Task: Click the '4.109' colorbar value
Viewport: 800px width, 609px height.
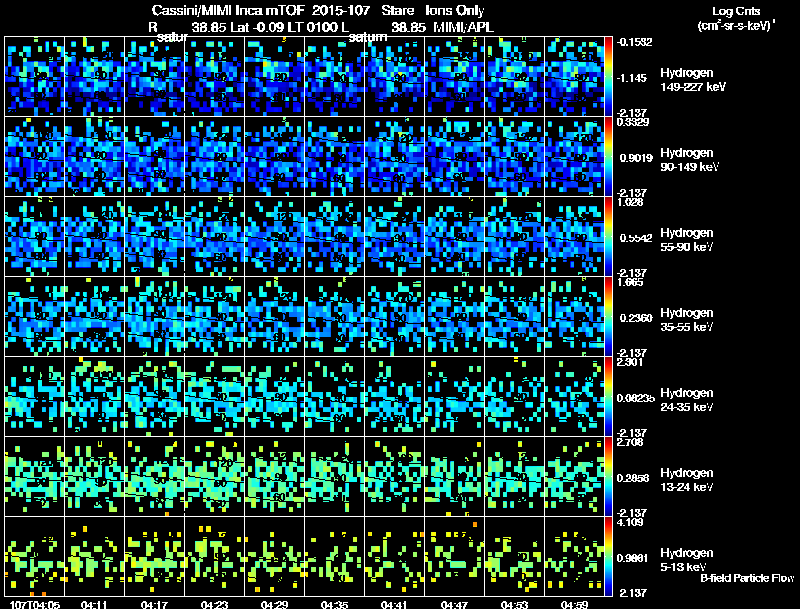Action: pyautogui.click(x=630, y=522)
